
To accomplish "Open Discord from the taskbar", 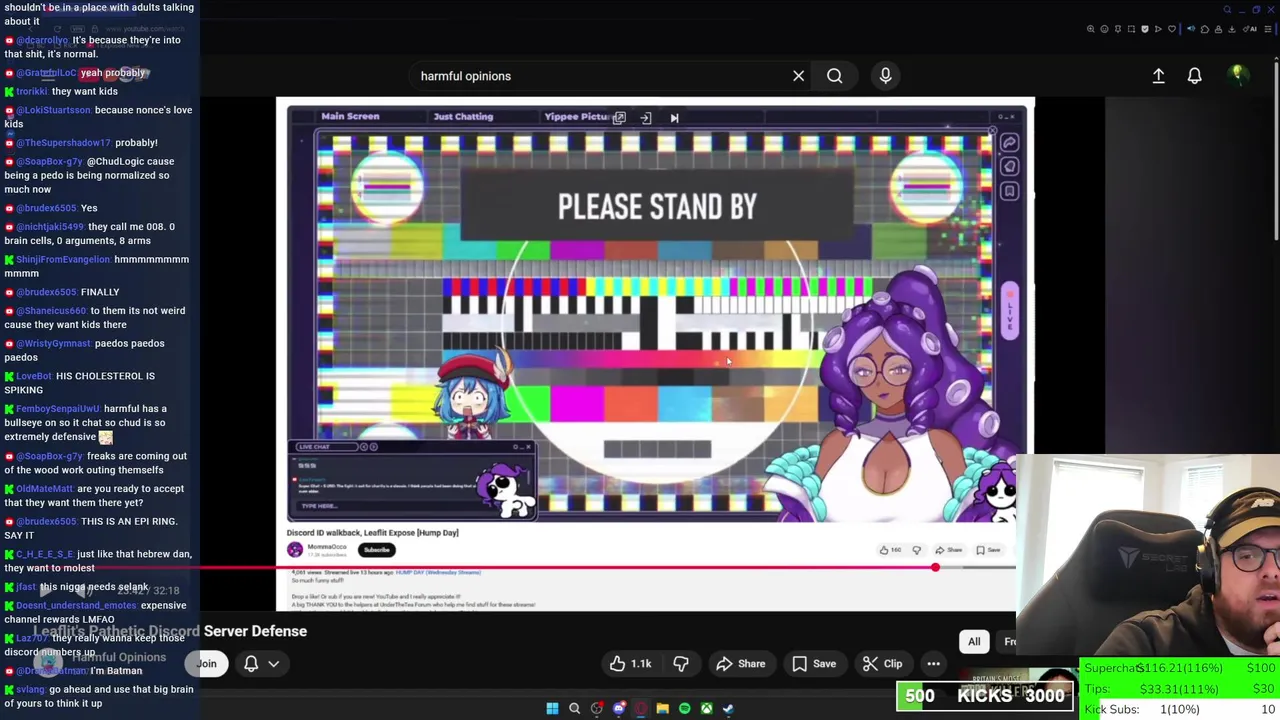I will (x=619, y=709).
